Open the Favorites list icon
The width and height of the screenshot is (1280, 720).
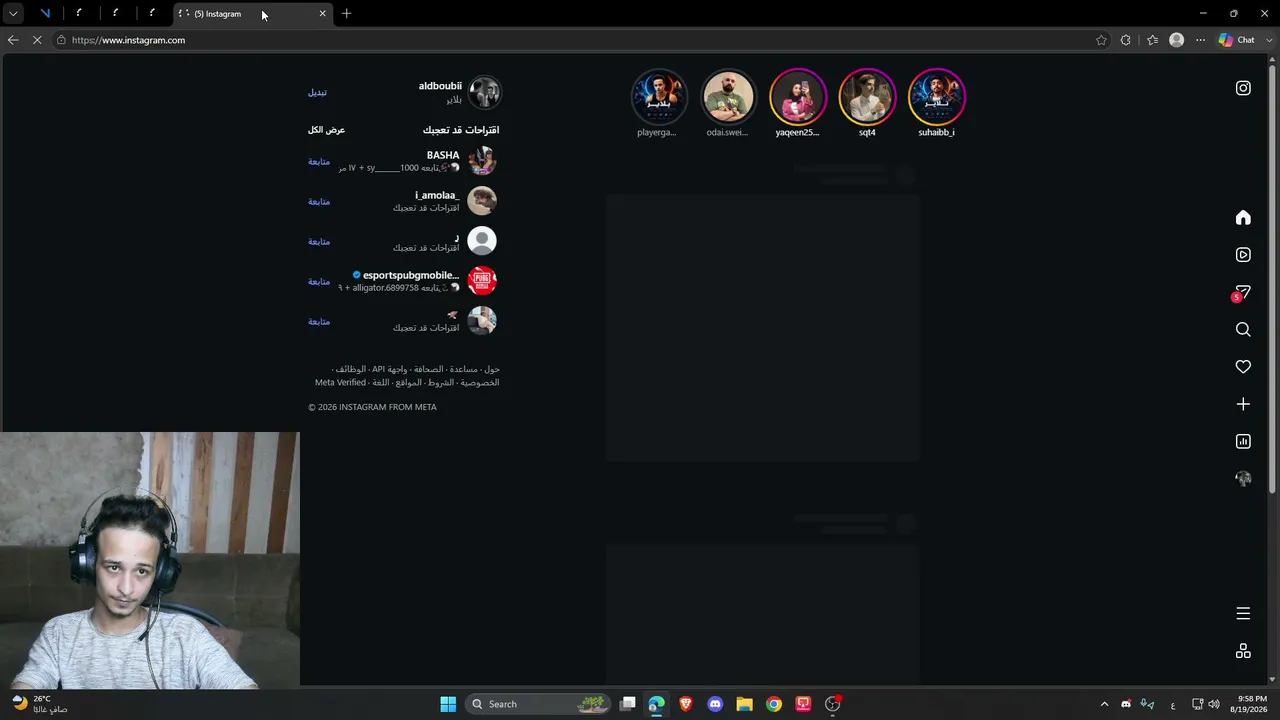tap(1152, 40)
